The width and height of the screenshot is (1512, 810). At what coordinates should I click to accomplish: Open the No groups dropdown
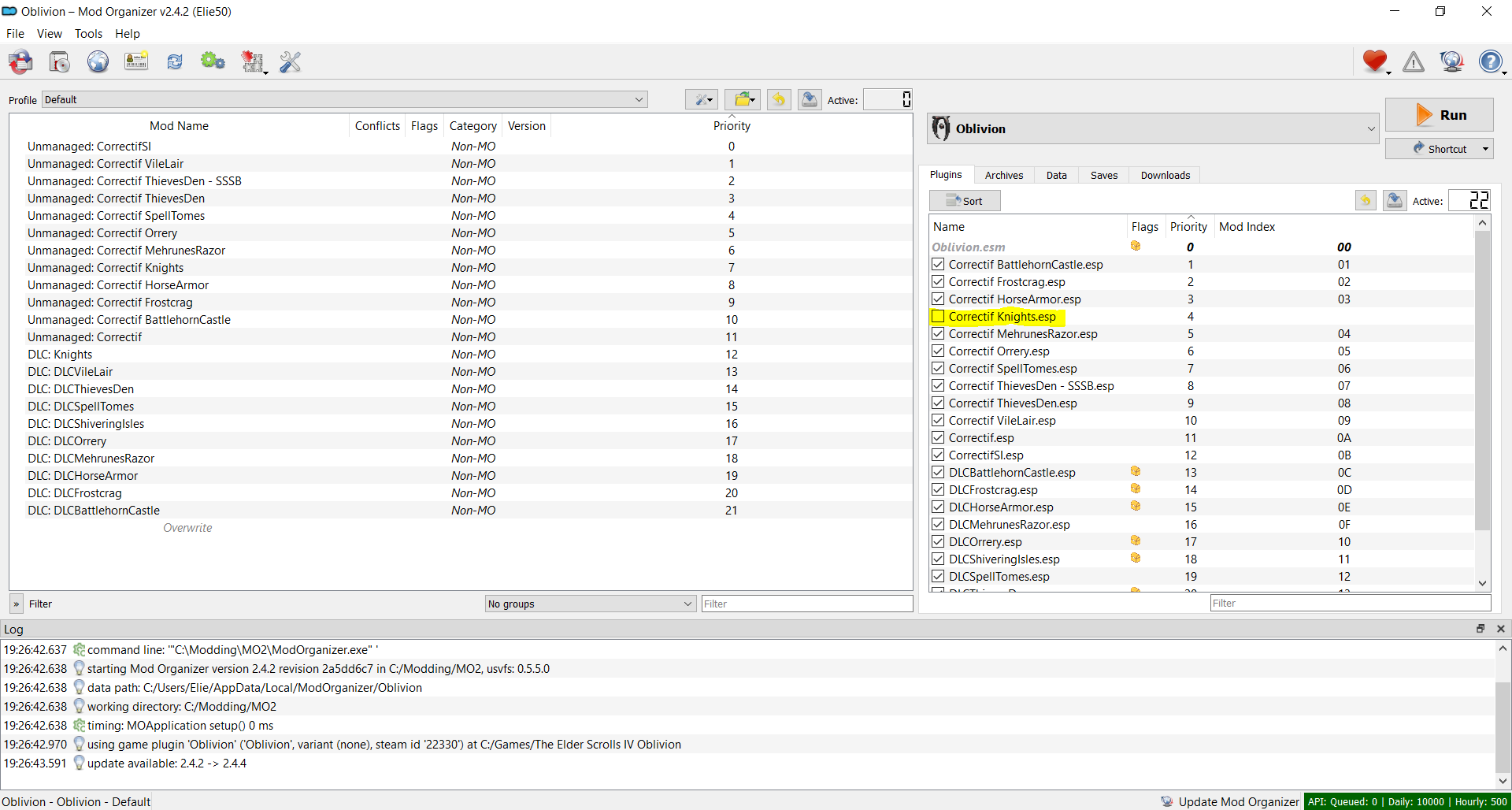(591, 604)
